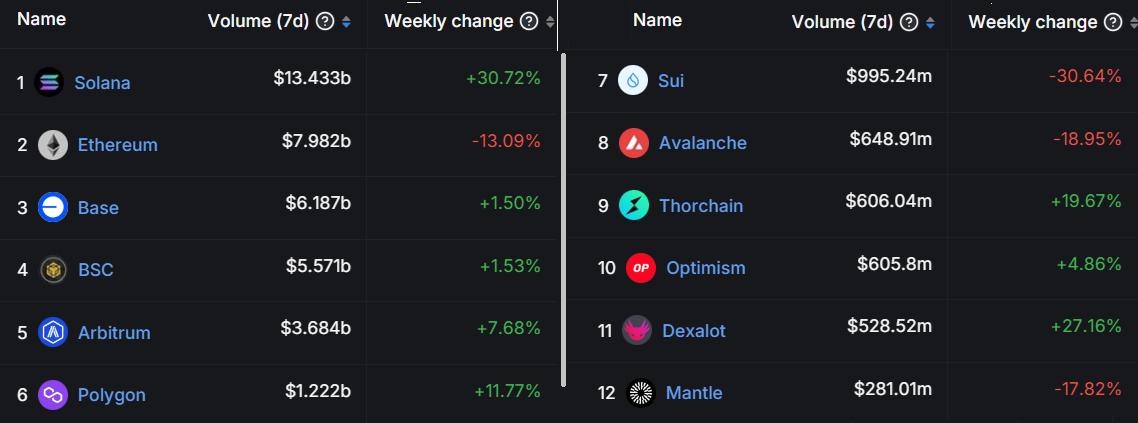
Task: Open the Dexalot chain link
Action: tap(694, 331)
